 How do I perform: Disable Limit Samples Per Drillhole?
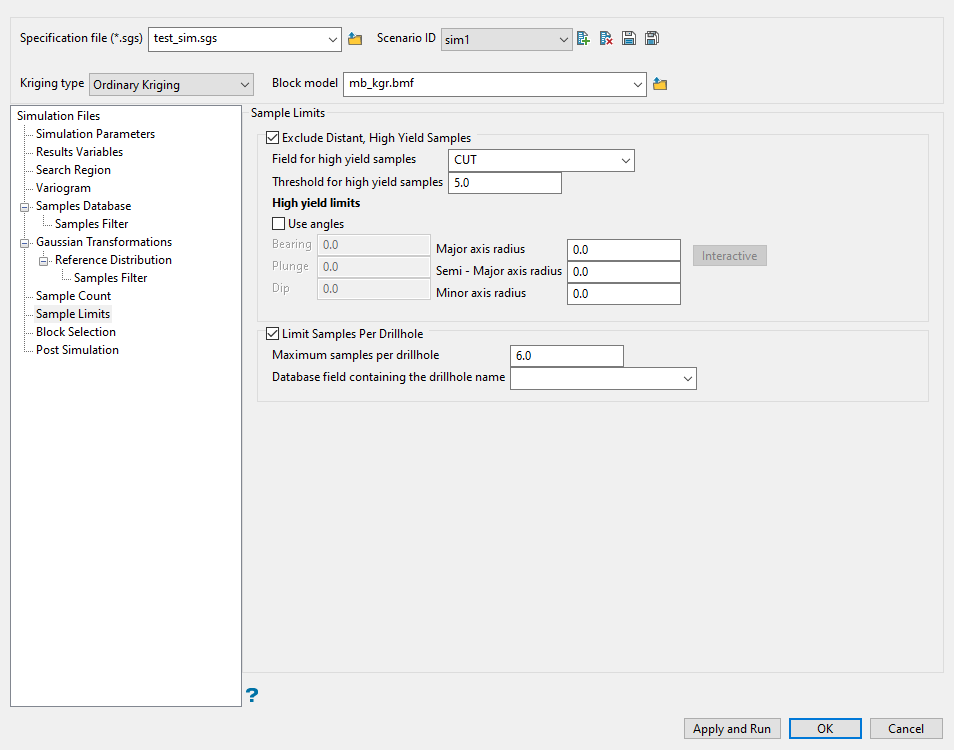(x=272, y=334)
